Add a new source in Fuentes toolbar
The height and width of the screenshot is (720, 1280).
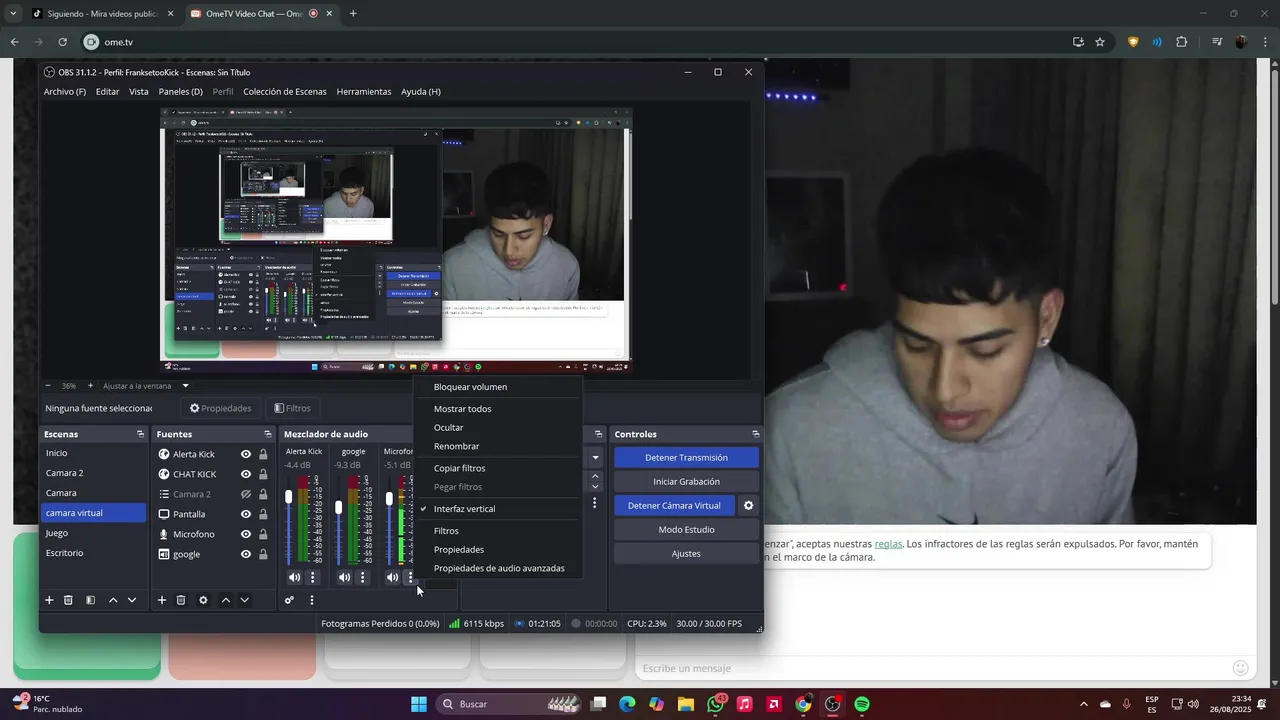tap(161, 600)
